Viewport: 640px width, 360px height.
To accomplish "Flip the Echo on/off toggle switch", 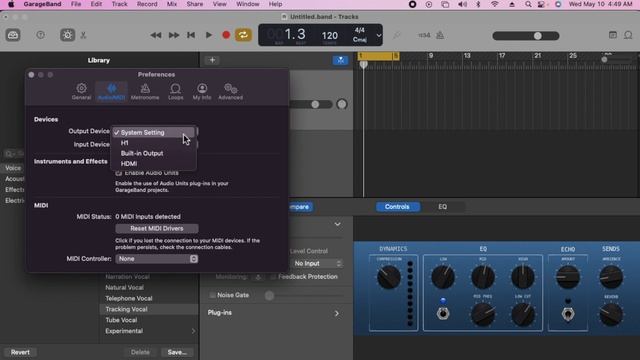I will (x=568, y=314).
